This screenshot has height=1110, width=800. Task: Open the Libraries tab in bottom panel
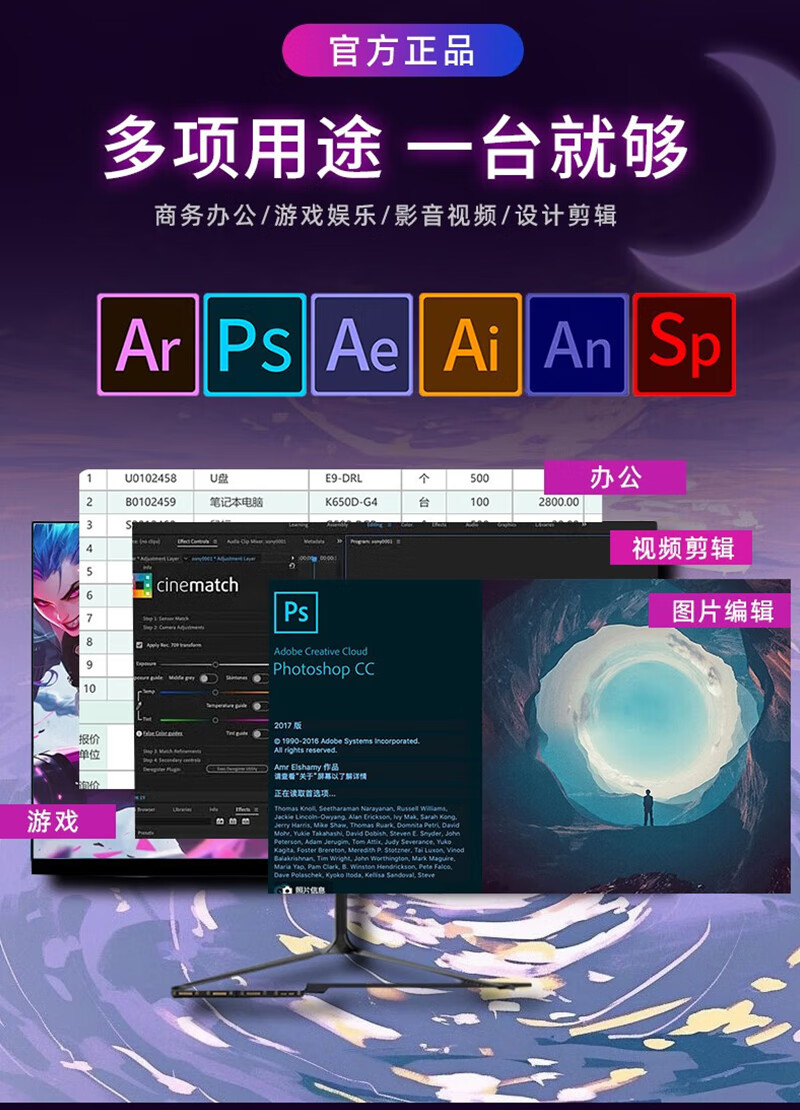tap(182, 808)
